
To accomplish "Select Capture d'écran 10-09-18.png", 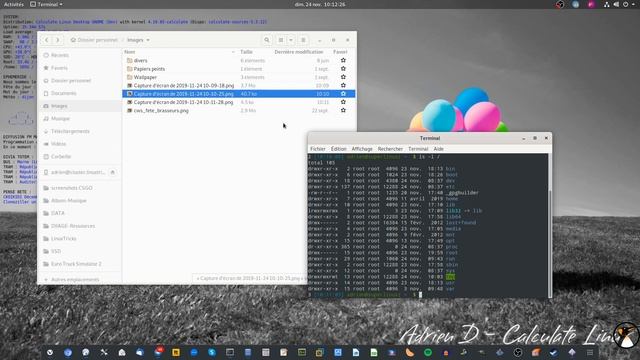I will point(239,85).
